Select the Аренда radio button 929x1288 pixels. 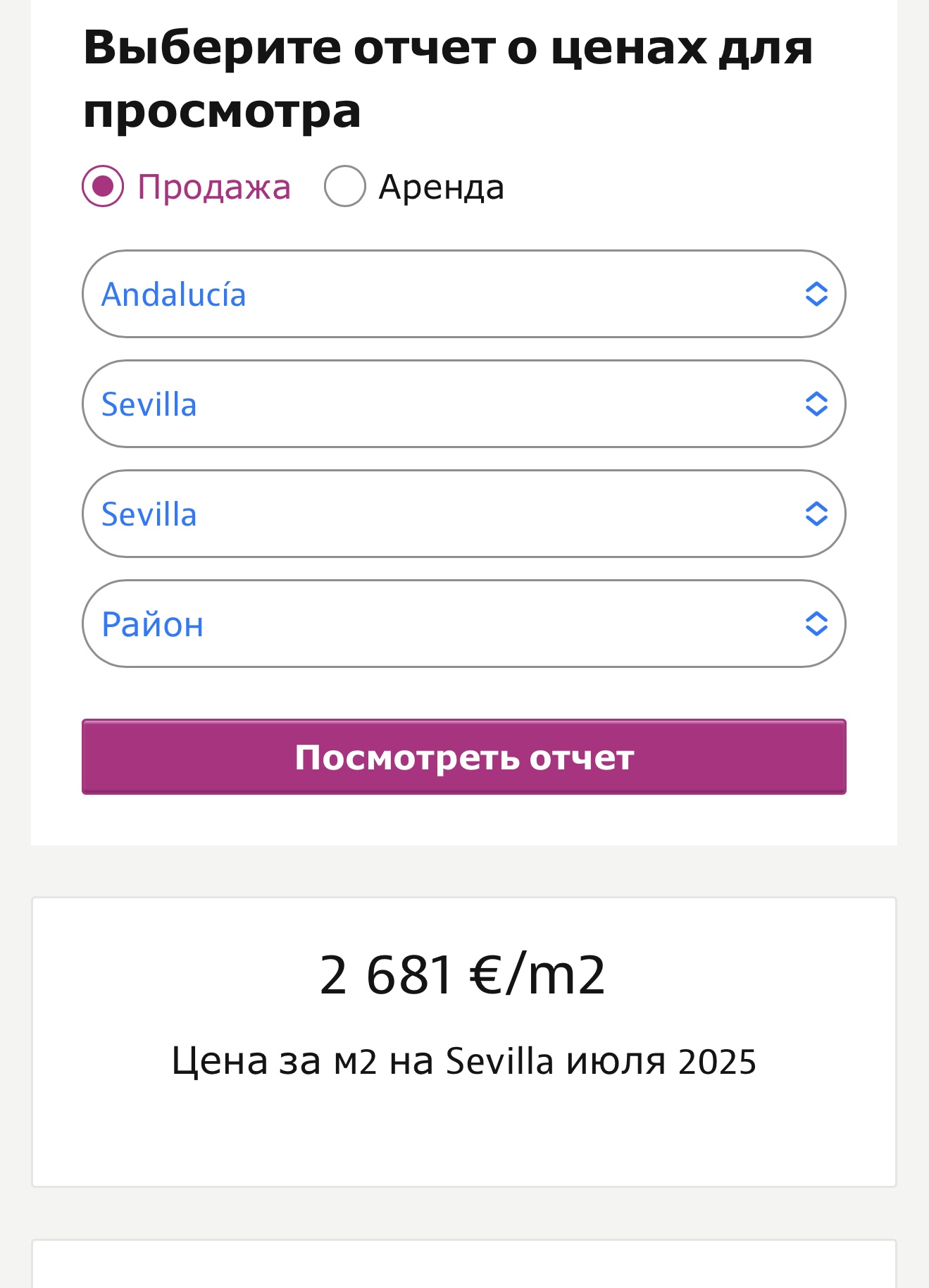tap(344, 187)
